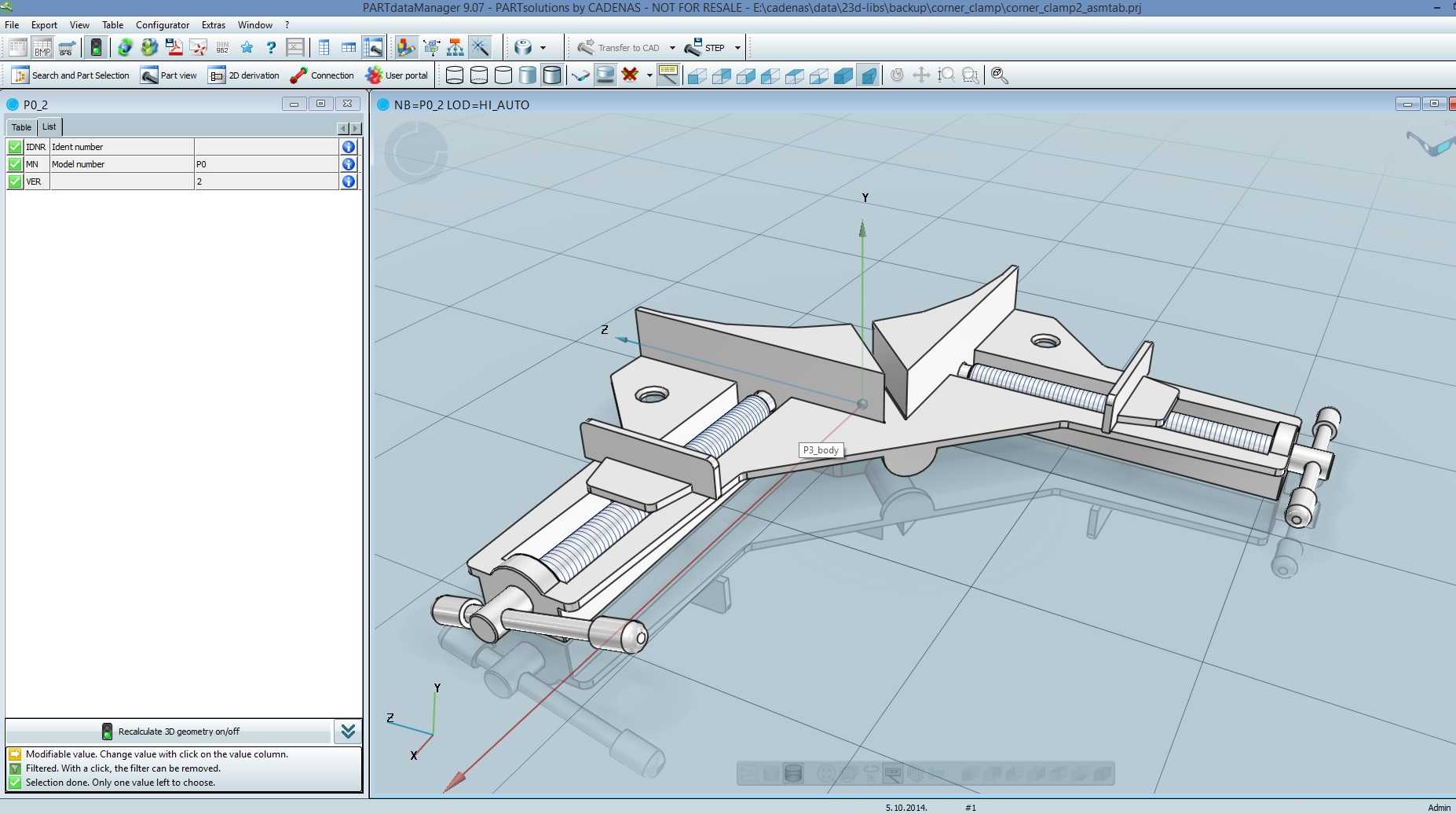Click the traffic light icon in the top toolbar

[96, 48]
